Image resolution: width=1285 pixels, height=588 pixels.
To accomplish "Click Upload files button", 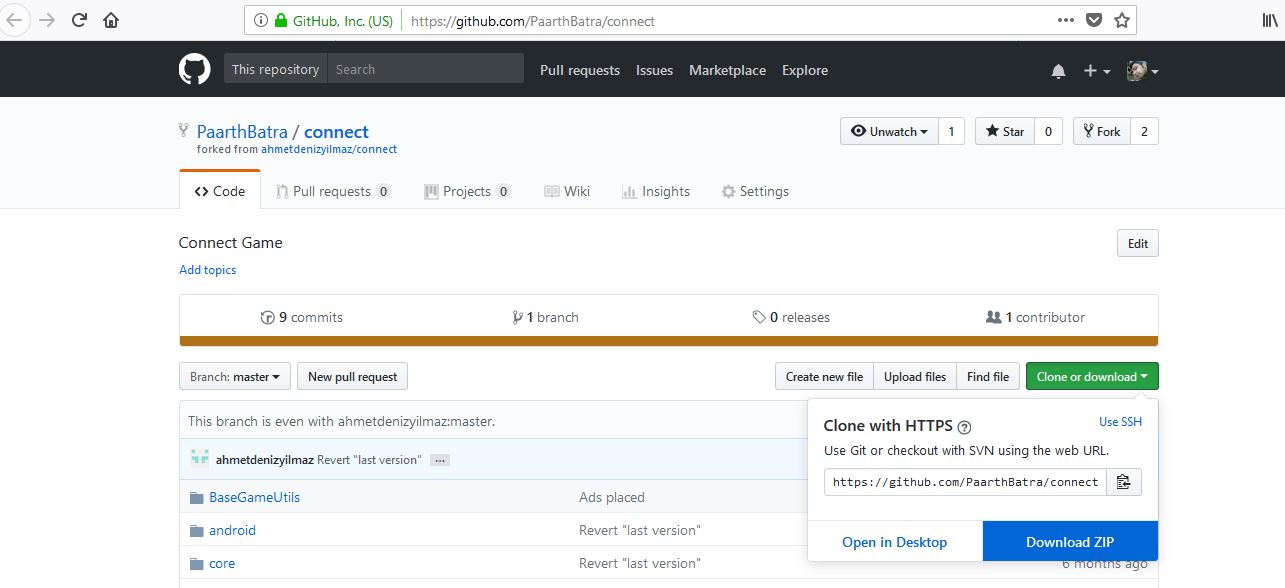I will [915, 377].
